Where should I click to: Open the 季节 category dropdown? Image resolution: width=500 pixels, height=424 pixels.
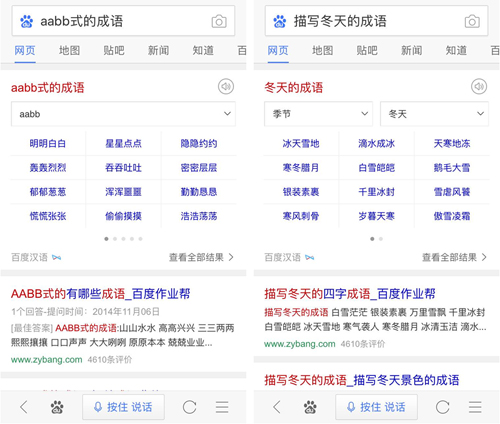[318, 114]
